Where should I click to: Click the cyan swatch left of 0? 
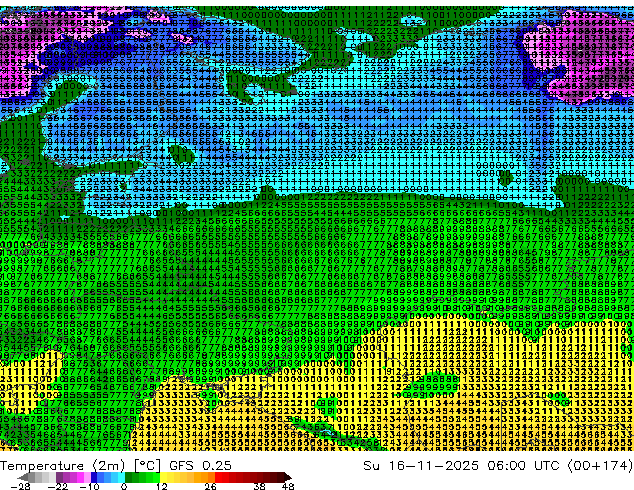[x=121, y=477]
